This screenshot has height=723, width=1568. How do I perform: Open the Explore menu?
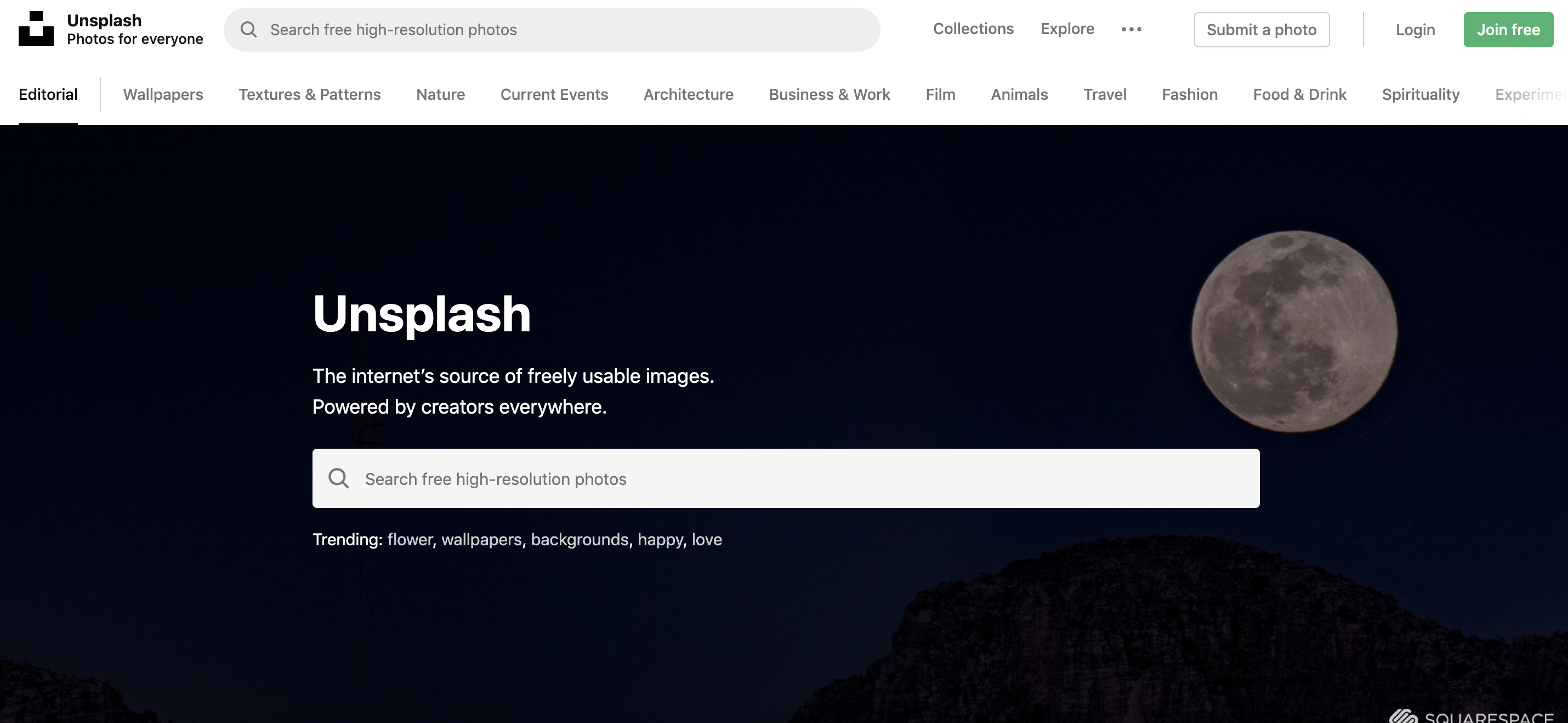[x=1067, y=29]
